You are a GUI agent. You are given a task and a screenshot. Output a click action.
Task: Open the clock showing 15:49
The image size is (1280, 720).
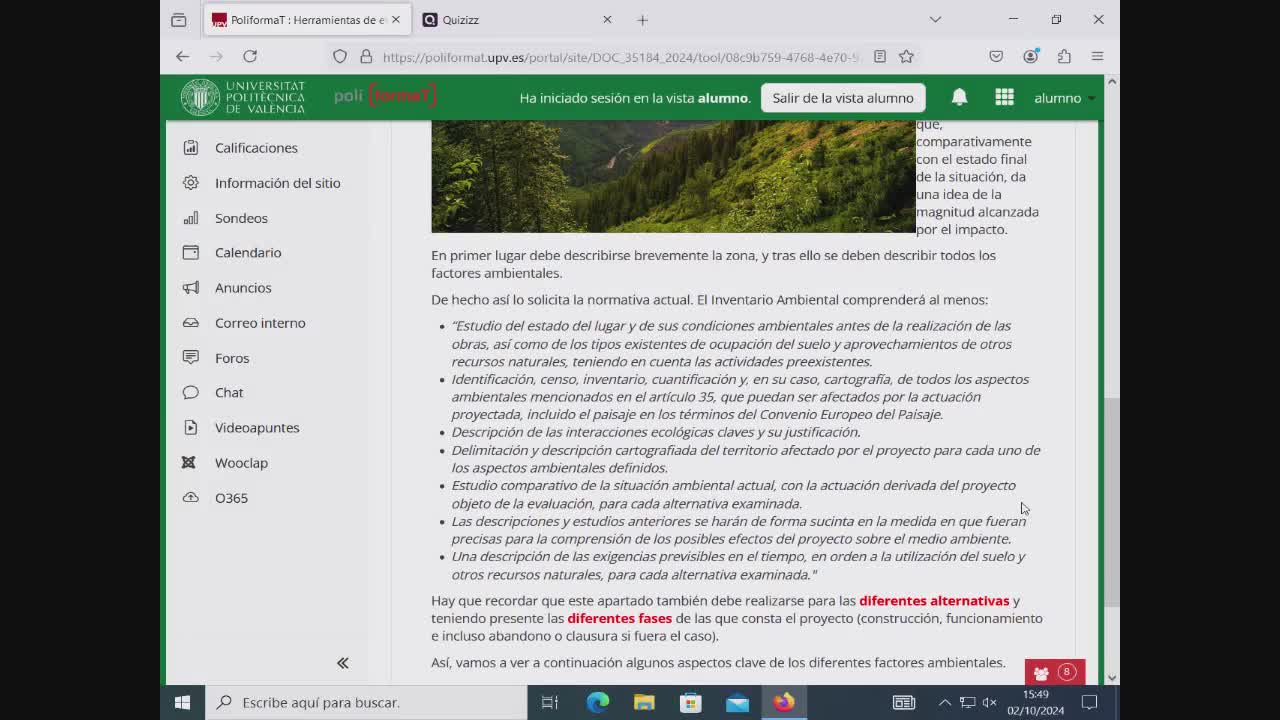[1036, 702]
